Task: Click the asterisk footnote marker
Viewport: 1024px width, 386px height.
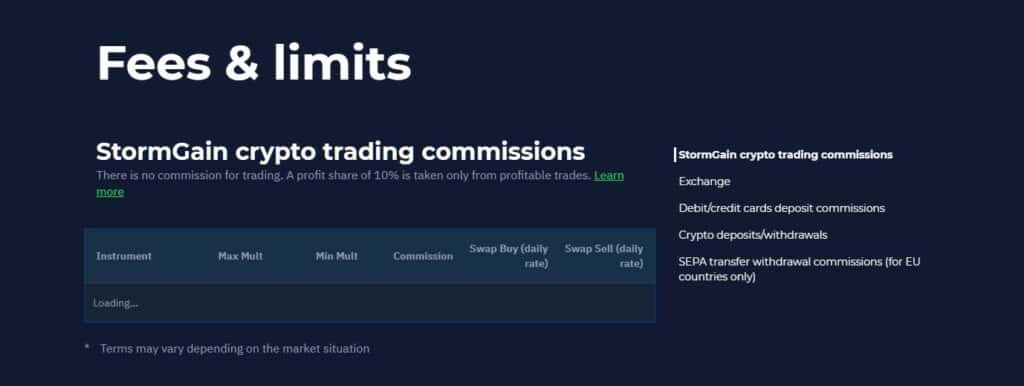Action: (87, 347)
